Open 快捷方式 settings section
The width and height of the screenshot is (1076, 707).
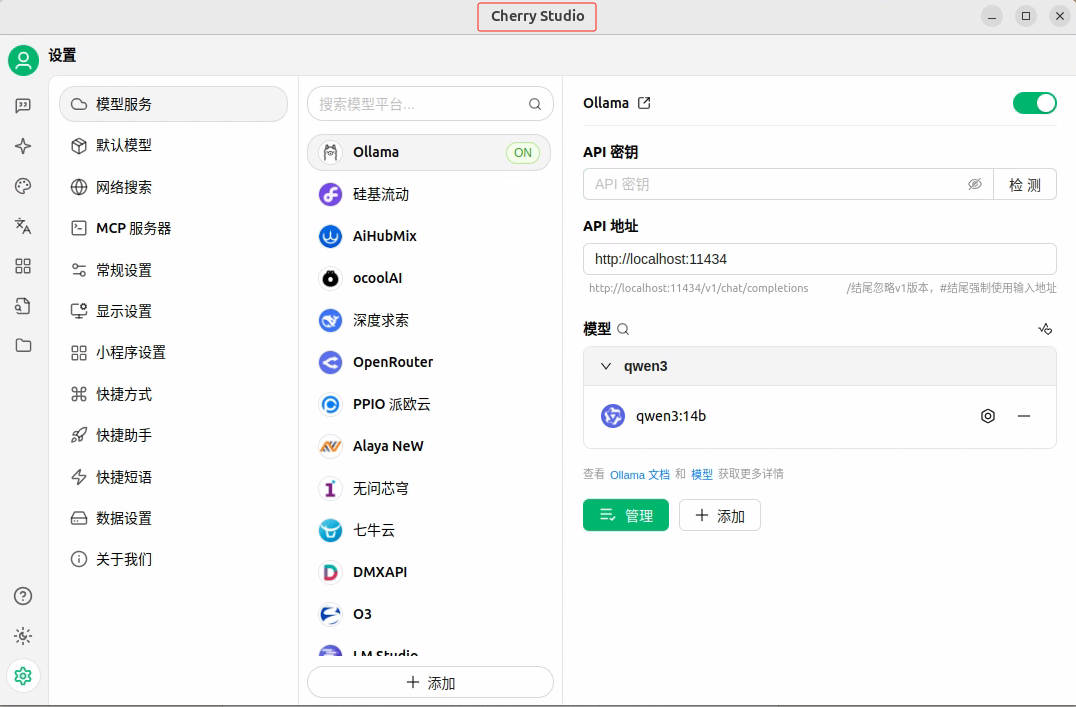tap(174, 394)
